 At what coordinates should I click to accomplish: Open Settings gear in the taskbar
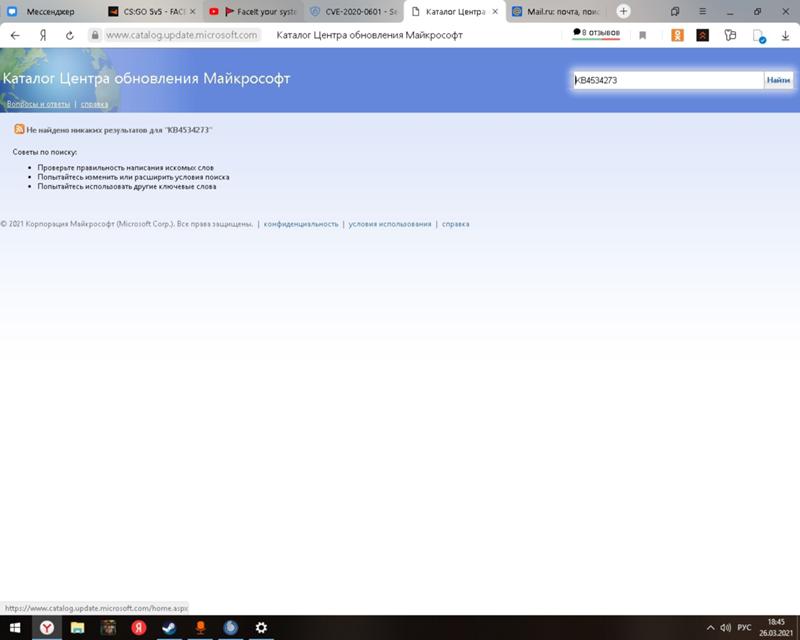point(261,628)
